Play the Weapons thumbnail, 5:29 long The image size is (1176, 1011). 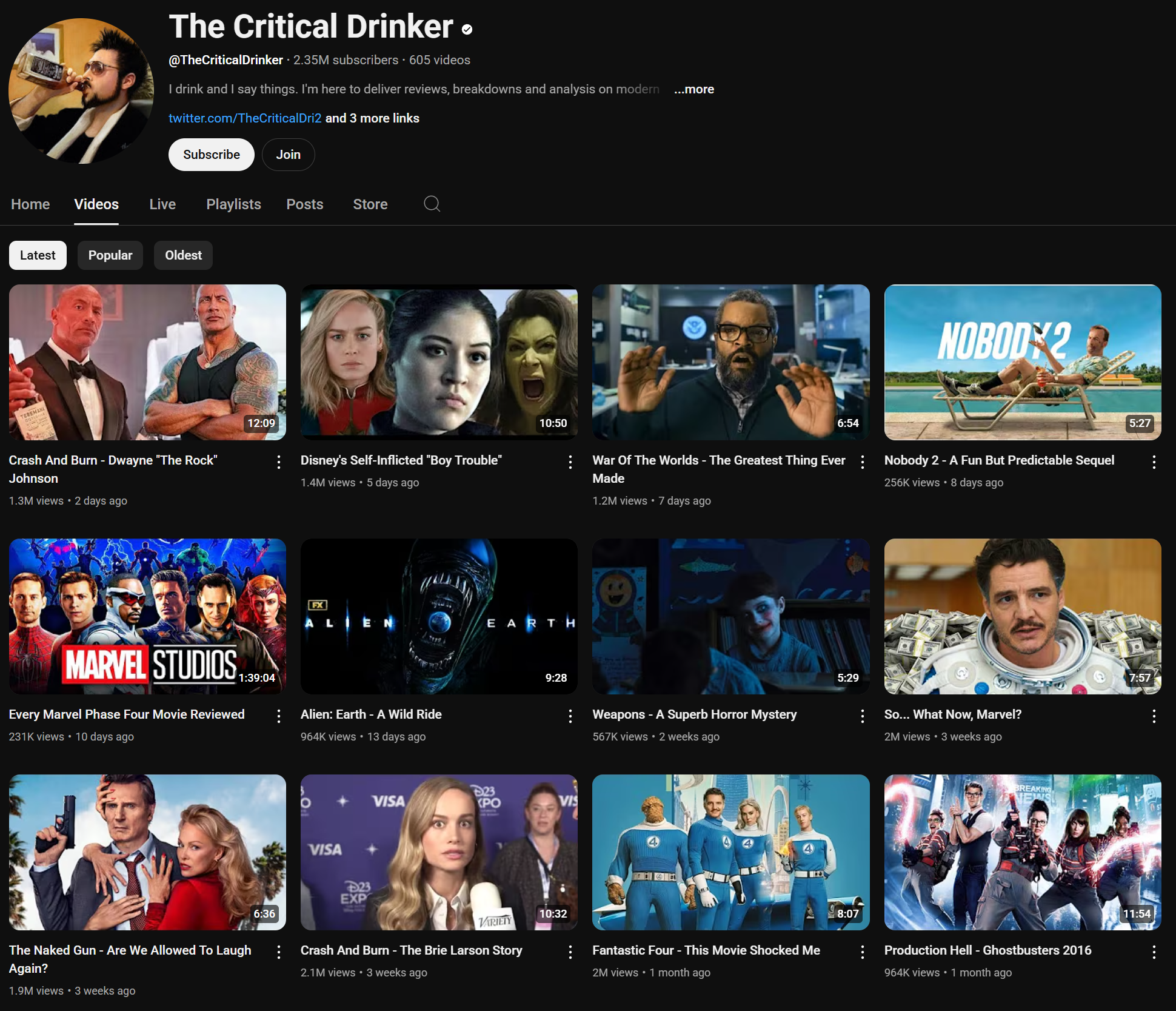click(x=730, y=616)
